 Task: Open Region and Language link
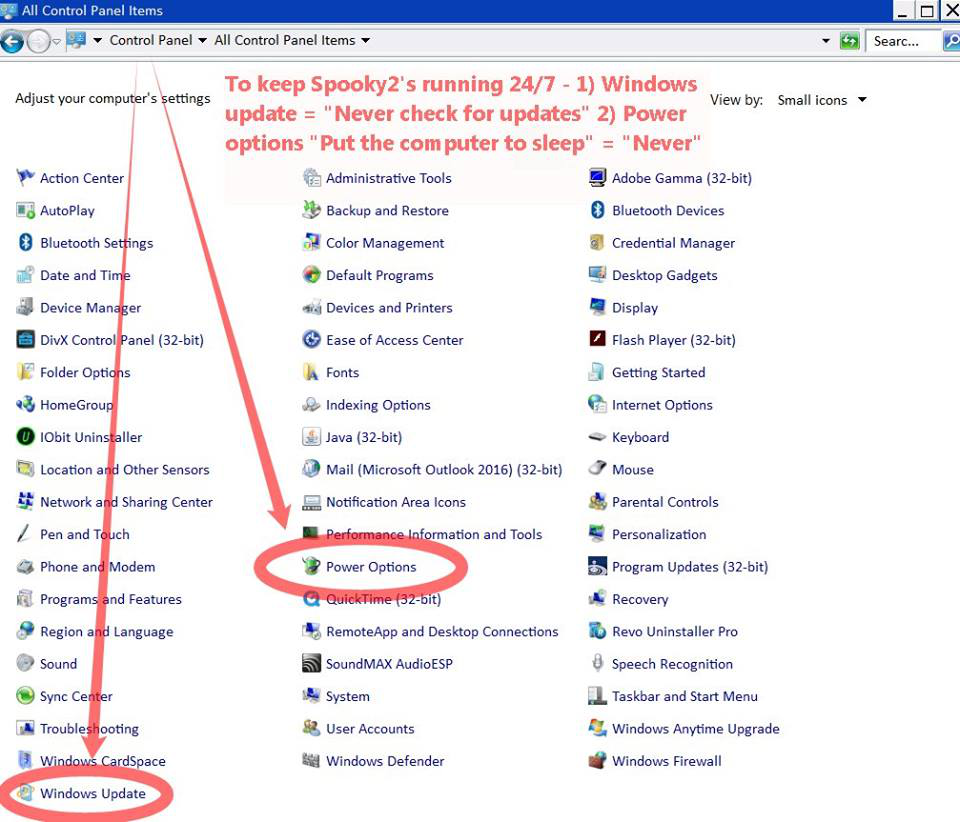tap(107, 632)
